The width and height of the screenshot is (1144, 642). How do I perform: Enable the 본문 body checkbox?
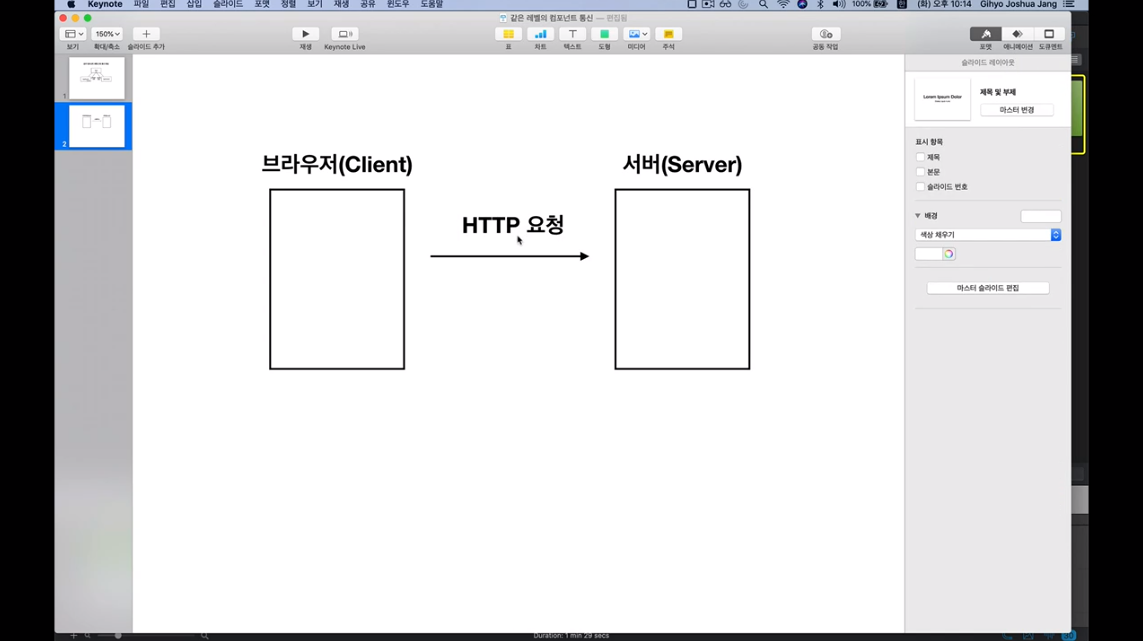pyautogui.click(x=920, y=172)
